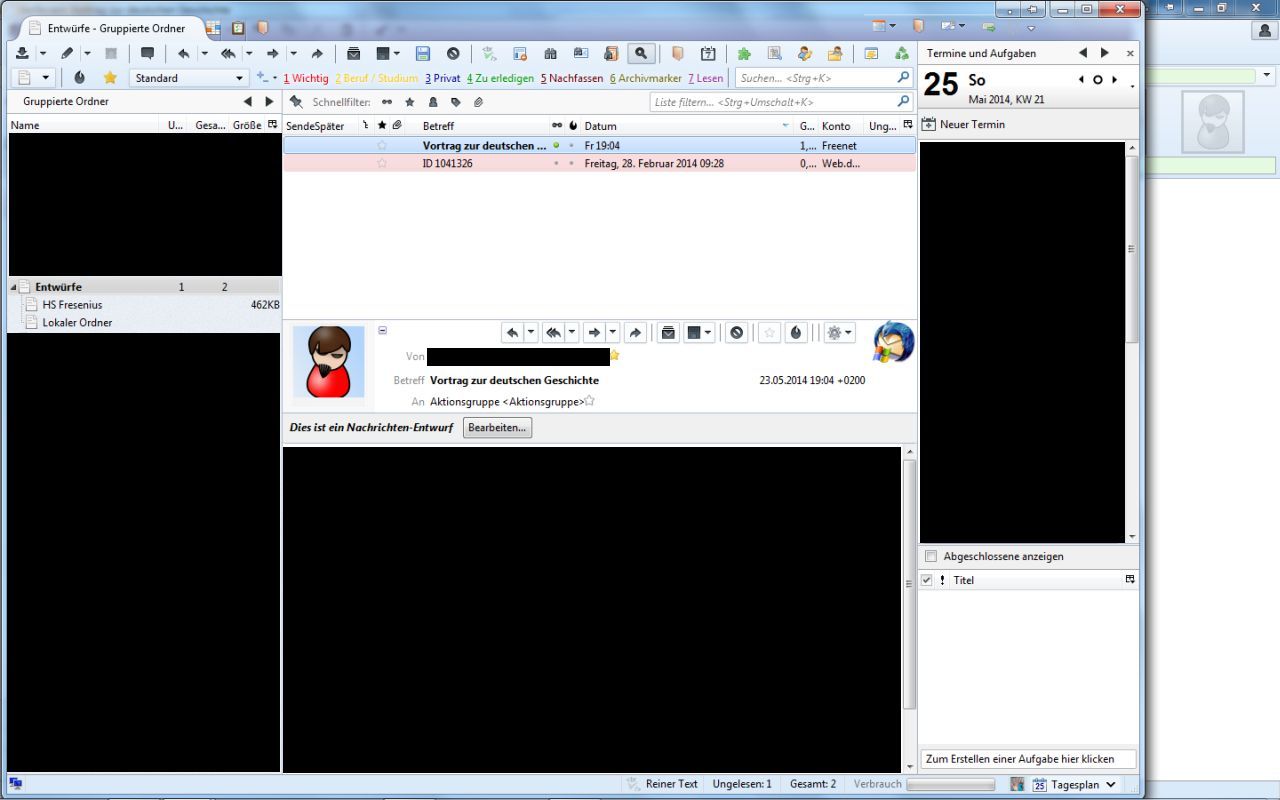Image resolution: width=1280 pixels, height=800 pixels.
Task: Click the 'Liste filtern...' filter field
Action: 772,102
